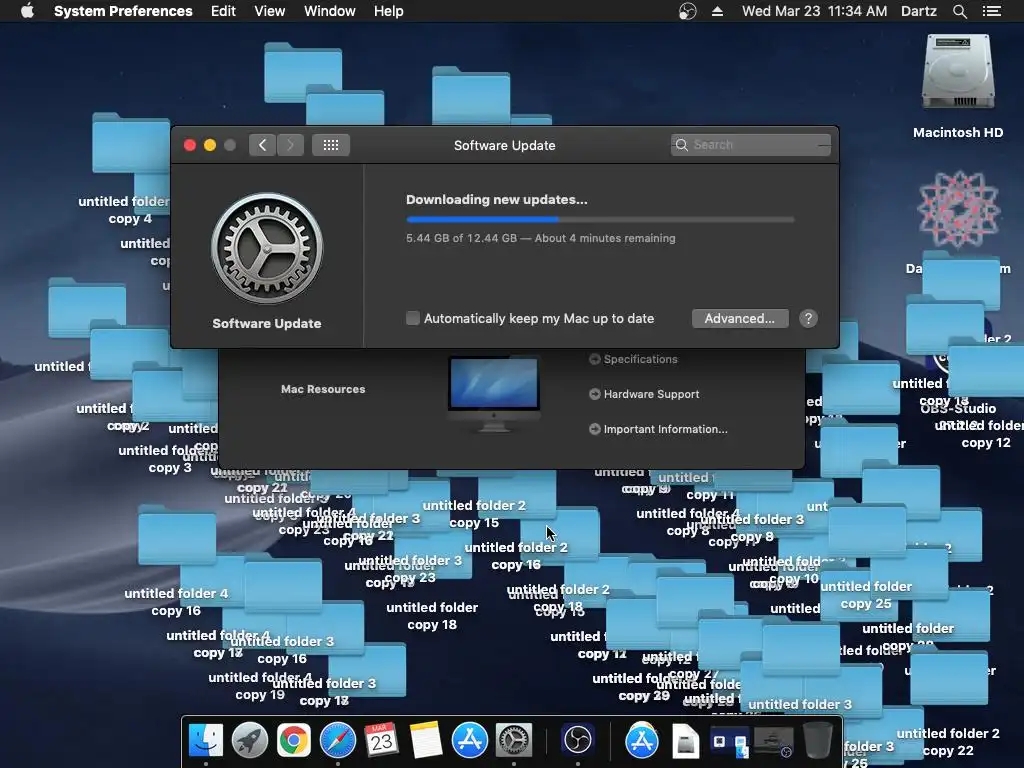
Task: Click the download progress bar
Action: point(600,219)
